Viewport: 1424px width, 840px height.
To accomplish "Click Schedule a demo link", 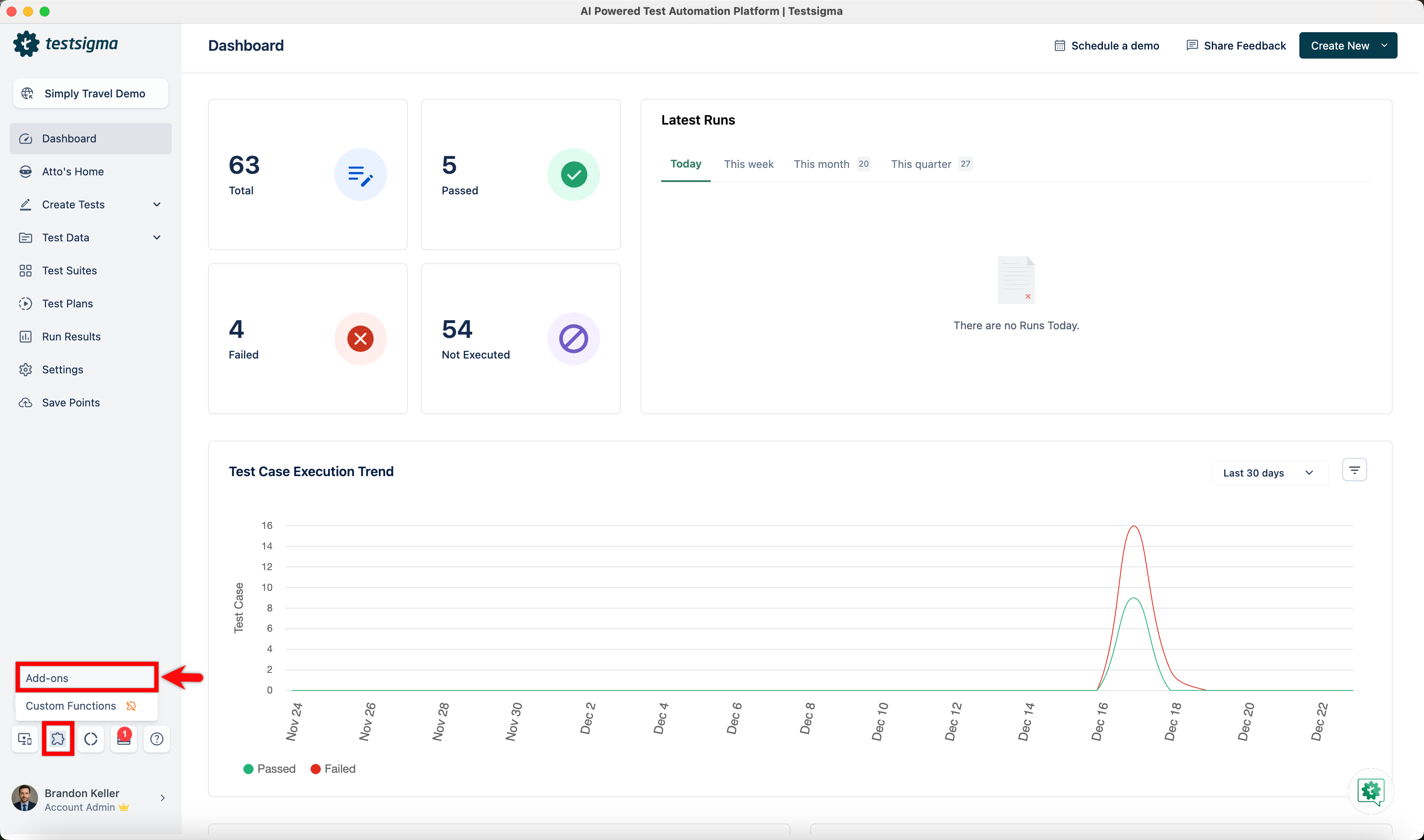I will point(1106,45).
